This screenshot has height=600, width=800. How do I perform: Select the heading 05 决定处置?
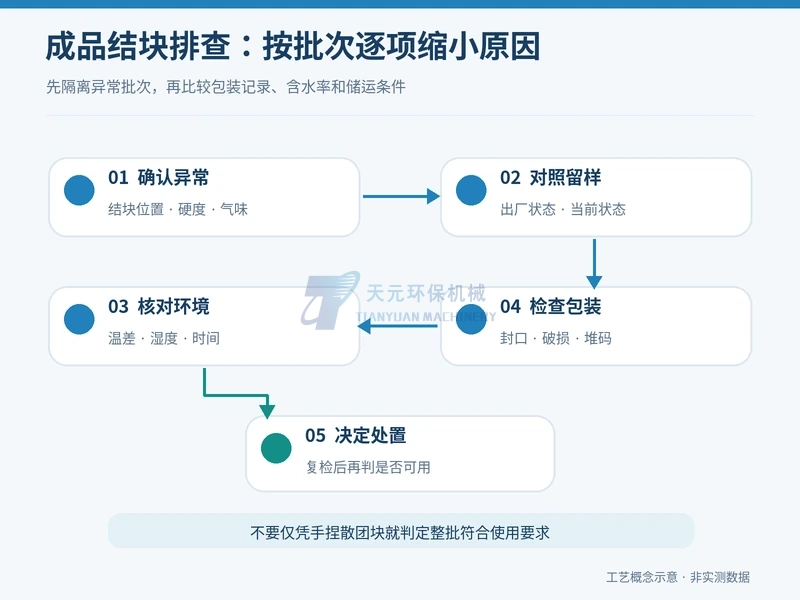click(x=356, y=436)
